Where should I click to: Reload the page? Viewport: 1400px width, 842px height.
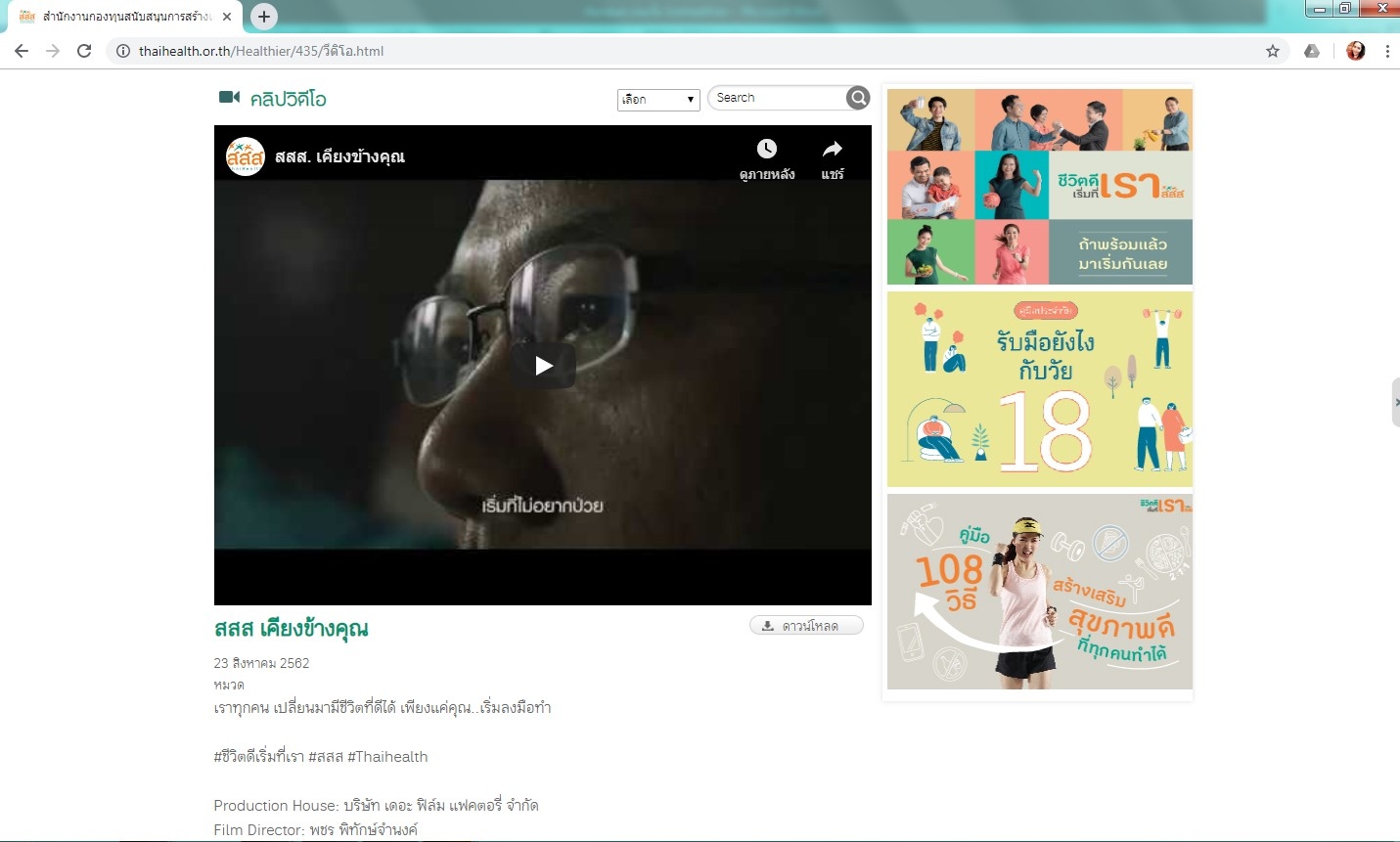pyautogui.click(x=84, y=51)
